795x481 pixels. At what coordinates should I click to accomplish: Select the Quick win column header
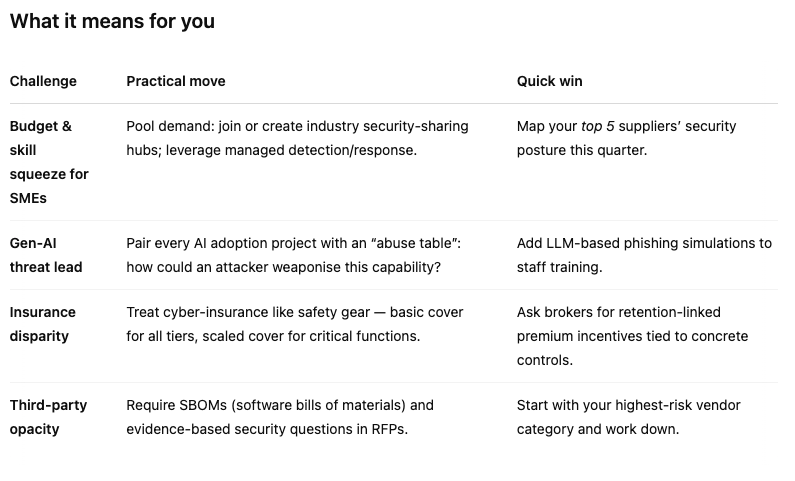point(549,81)
